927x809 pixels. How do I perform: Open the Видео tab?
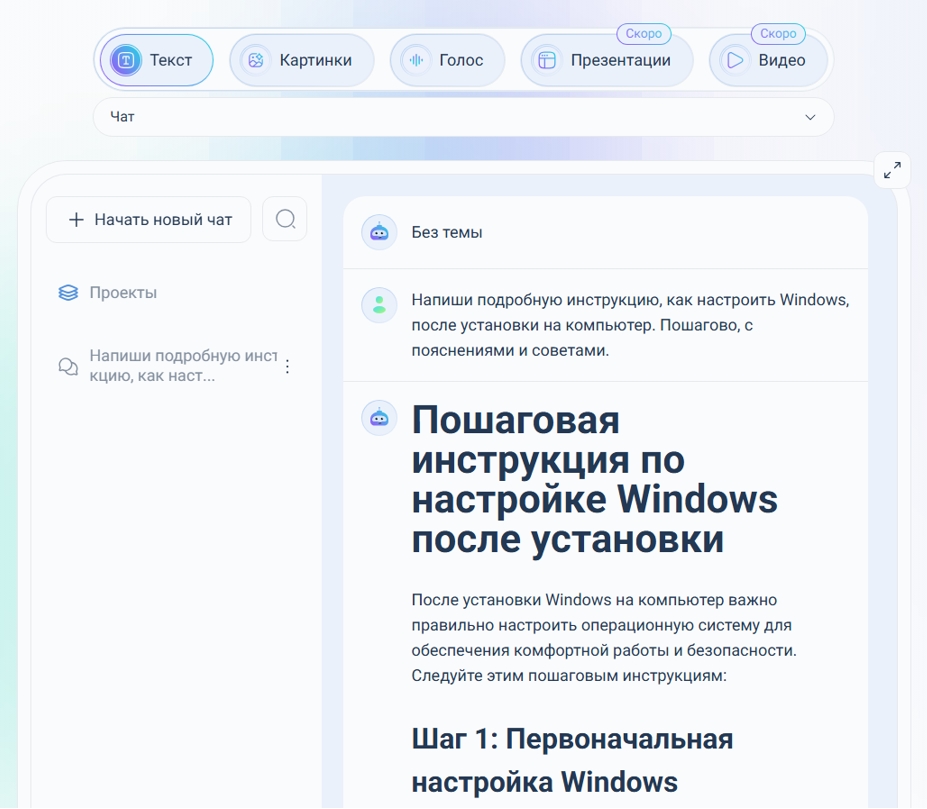pyautogui.click(x=768, y=60)
